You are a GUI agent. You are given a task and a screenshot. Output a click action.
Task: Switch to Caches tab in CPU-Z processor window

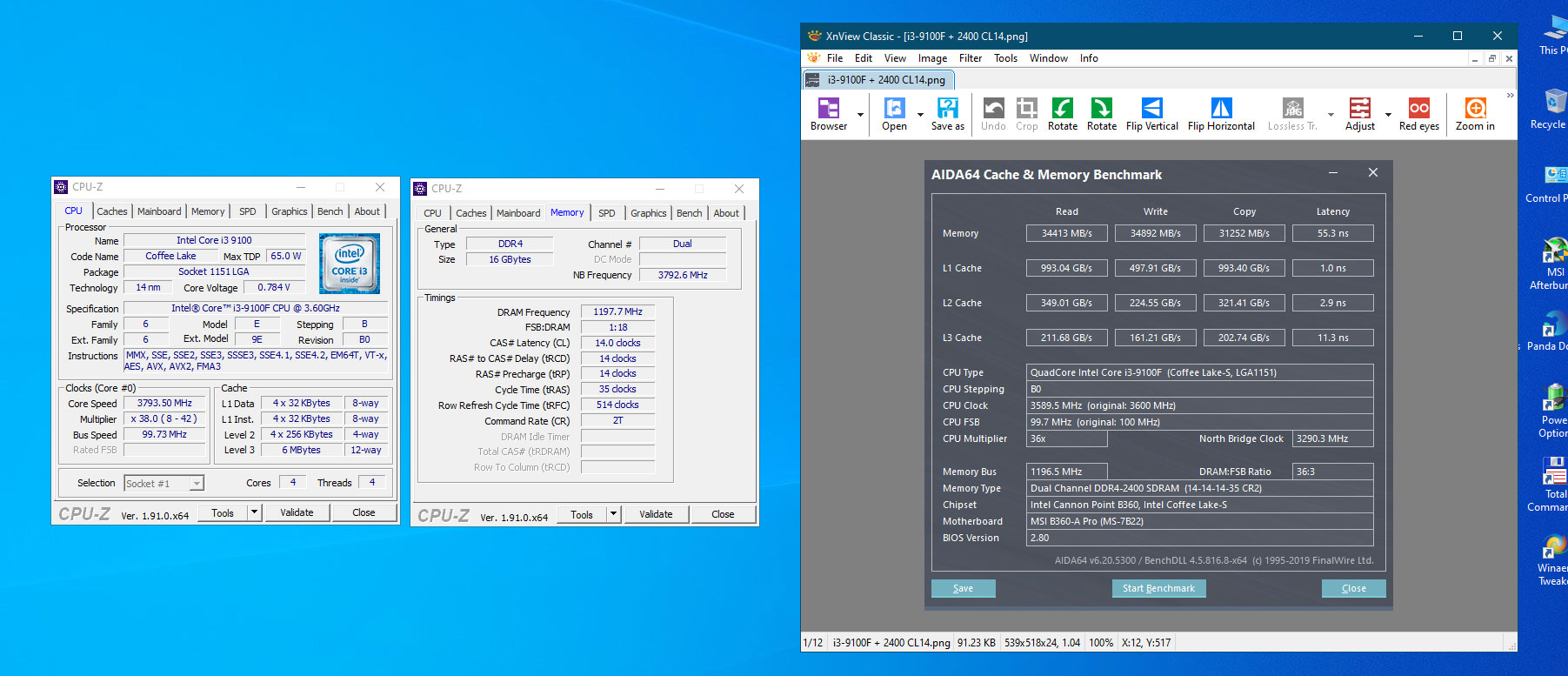point(111,211)
